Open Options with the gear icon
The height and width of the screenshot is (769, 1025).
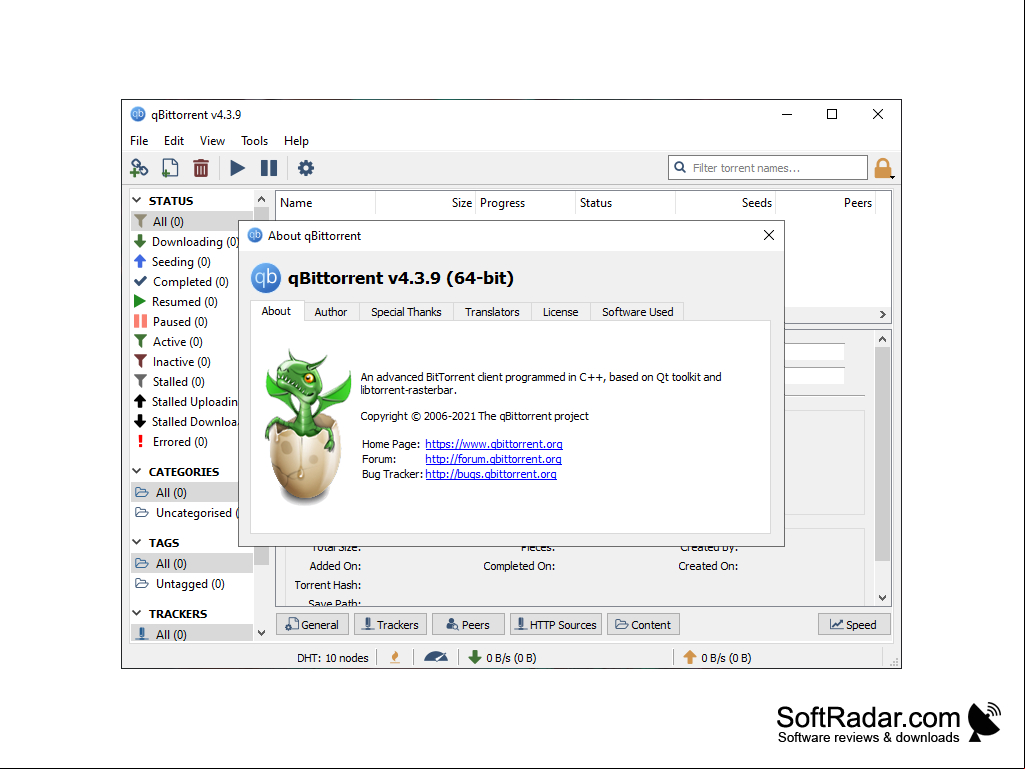point(305,168)
